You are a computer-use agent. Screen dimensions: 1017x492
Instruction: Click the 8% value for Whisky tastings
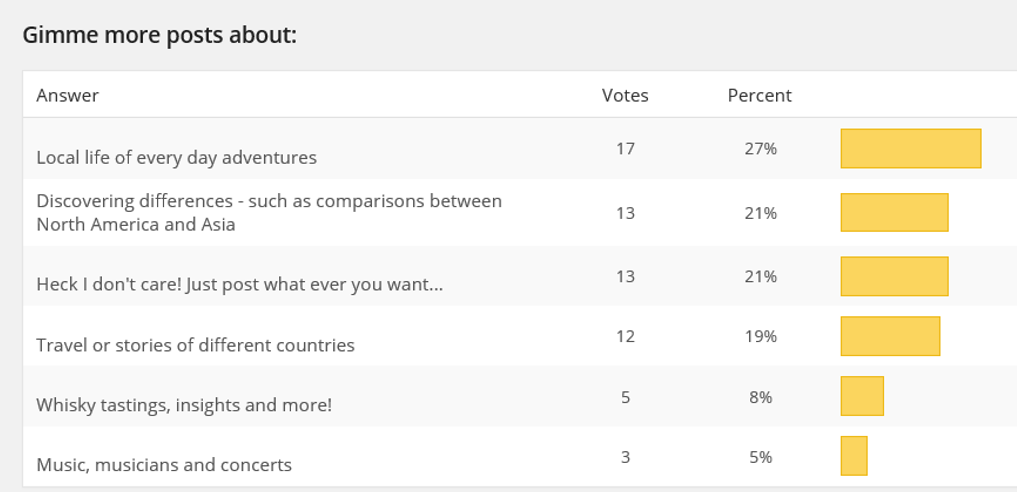pos(760,397)
